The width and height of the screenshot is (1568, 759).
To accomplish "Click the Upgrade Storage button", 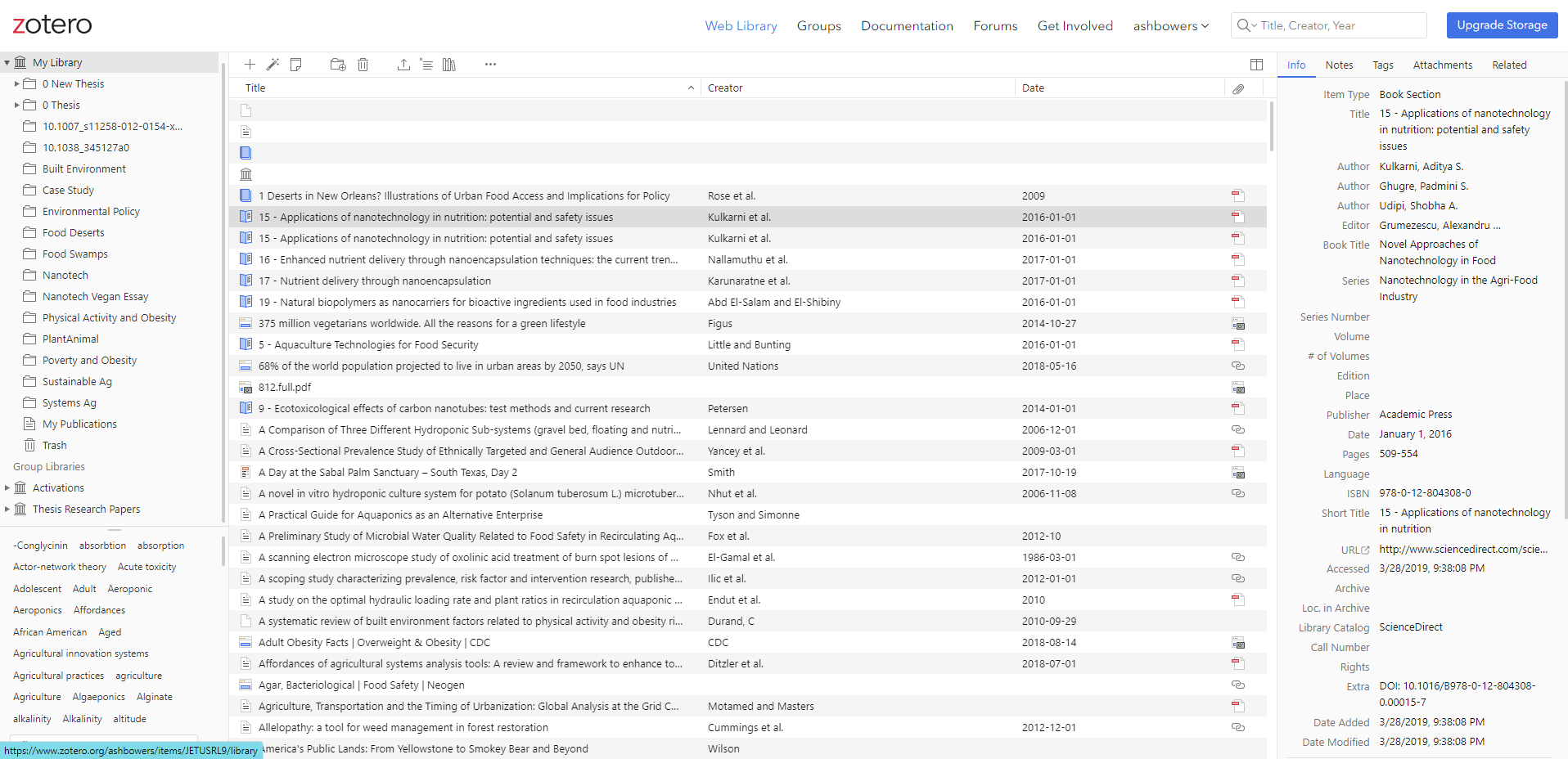I will pos(1501,25).
